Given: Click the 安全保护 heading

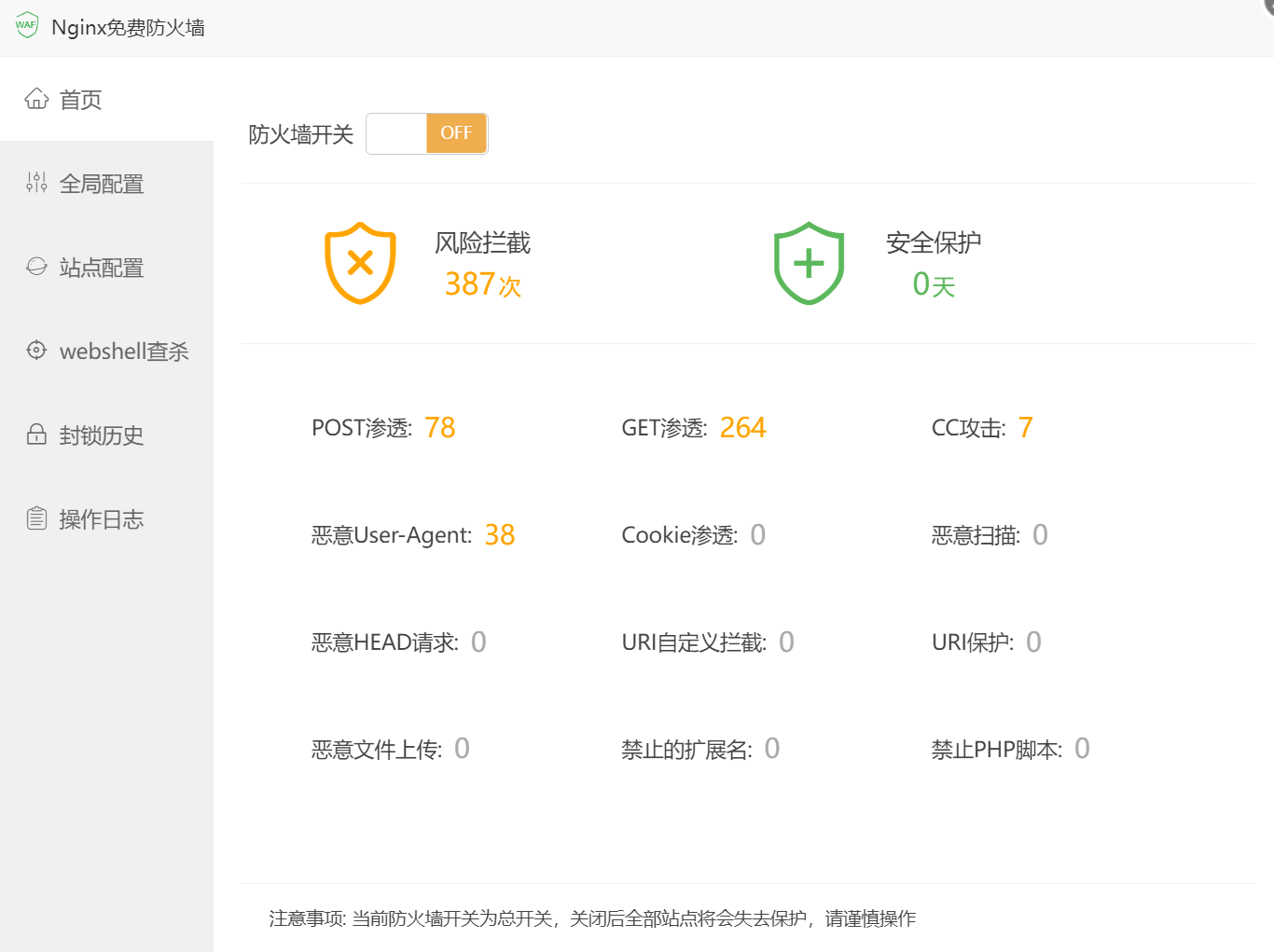Looking at the screenshot, I should pos(934,242).
